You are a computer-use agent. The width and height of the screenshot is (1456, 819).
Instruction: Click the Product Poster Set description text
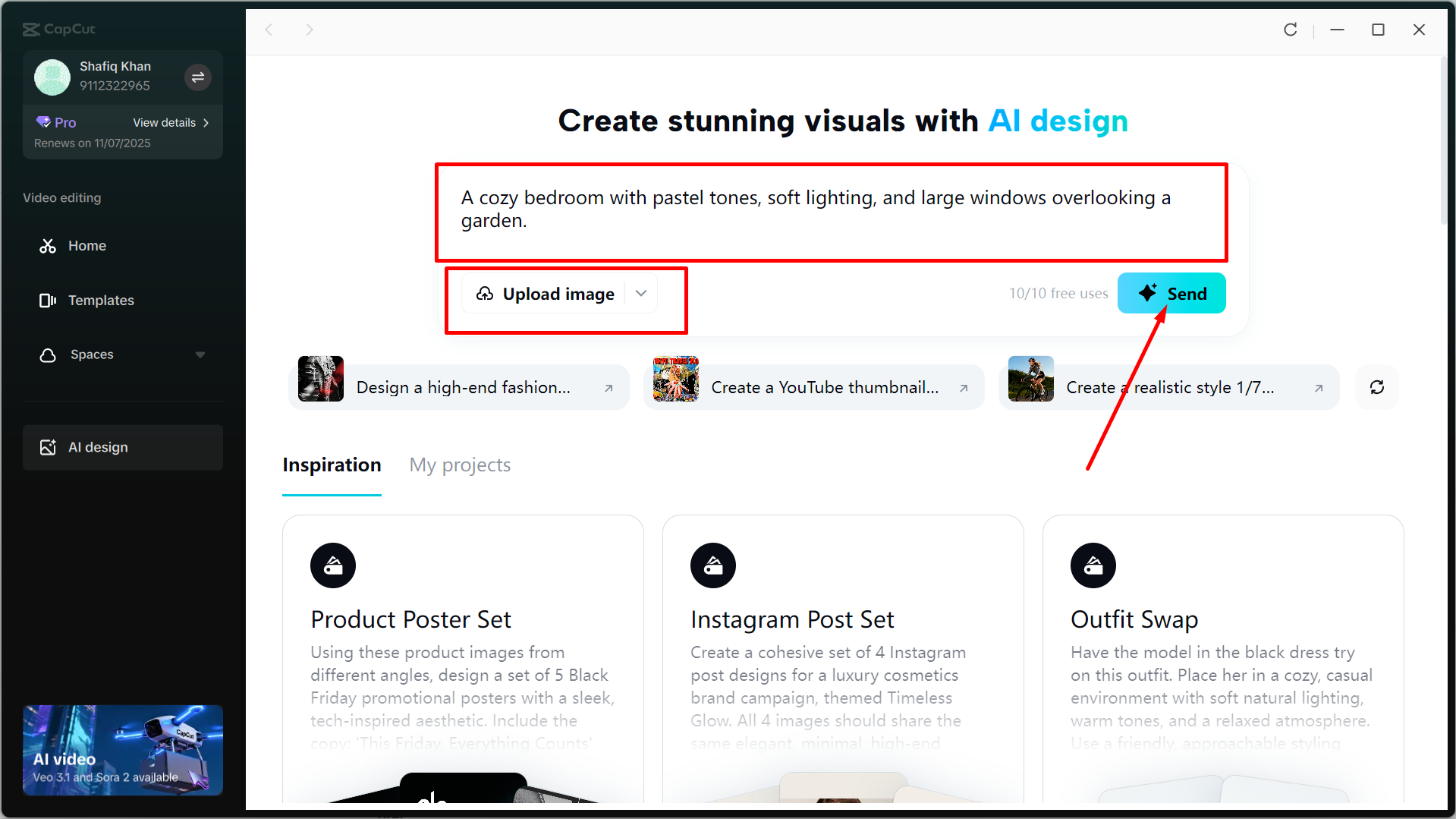(x=462, y=698)
